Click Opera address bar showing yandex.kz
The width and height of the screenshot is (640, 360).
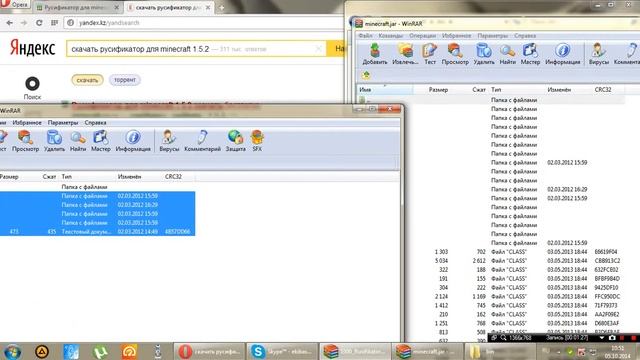point(204,23)
